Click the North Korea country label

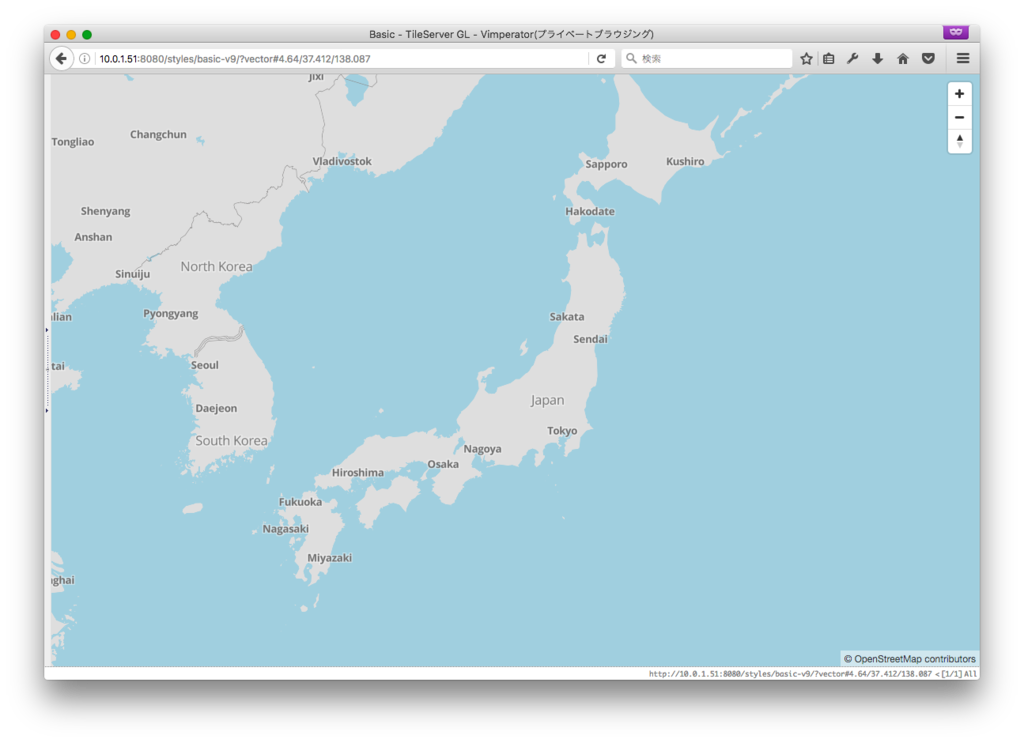point(216,266)
